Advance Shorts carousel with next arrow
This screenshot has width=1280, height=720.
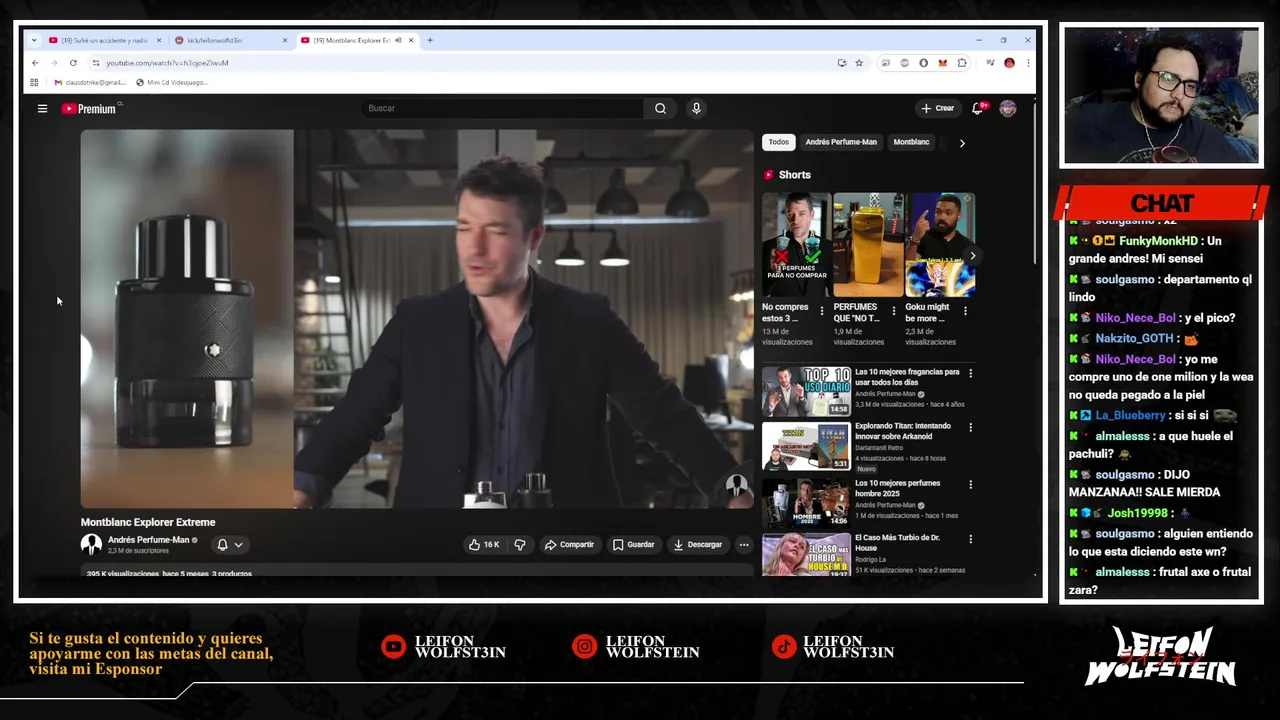972,256
